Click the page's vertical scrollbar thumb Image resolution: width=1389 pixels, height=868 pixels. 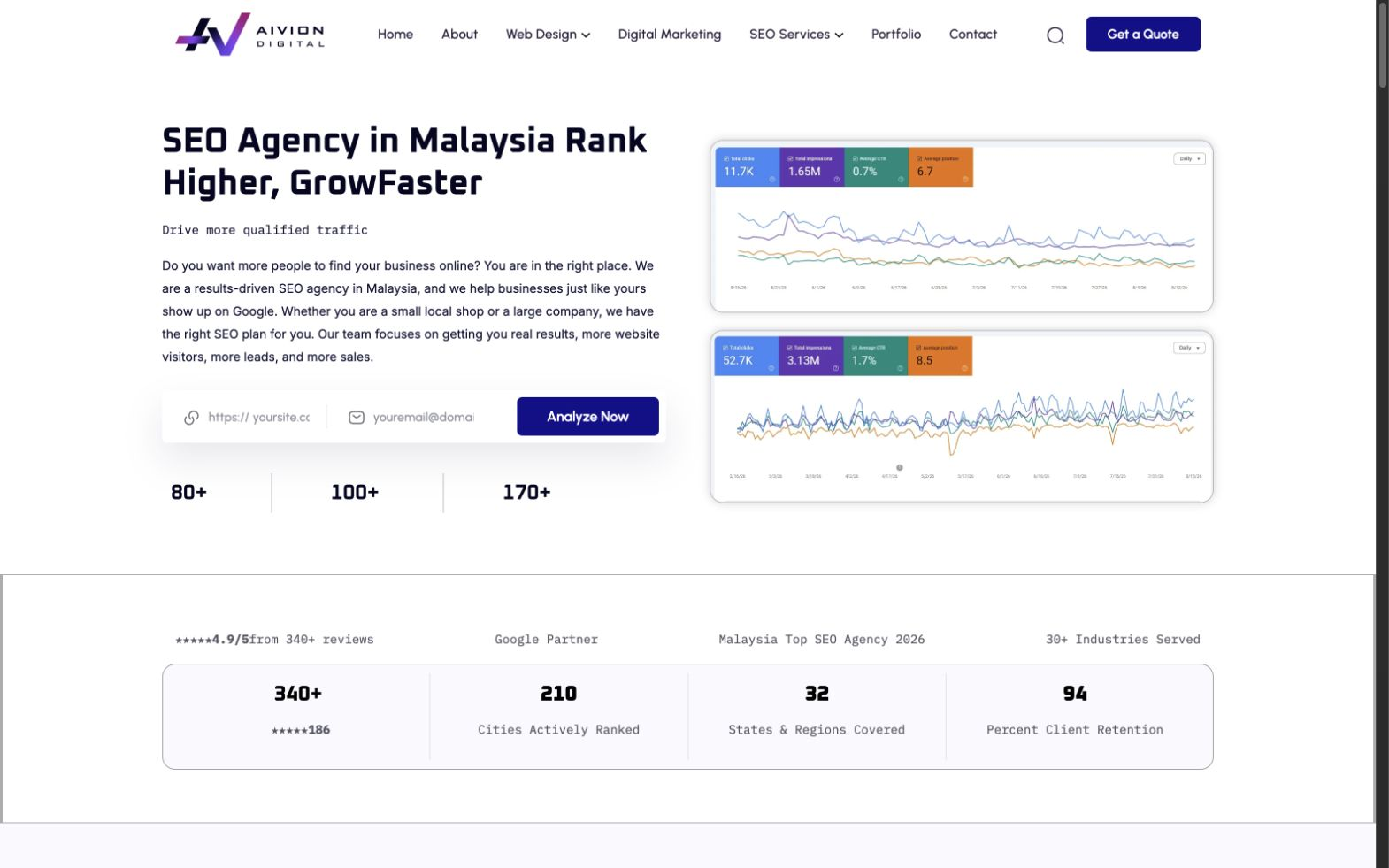point(1382,44)
